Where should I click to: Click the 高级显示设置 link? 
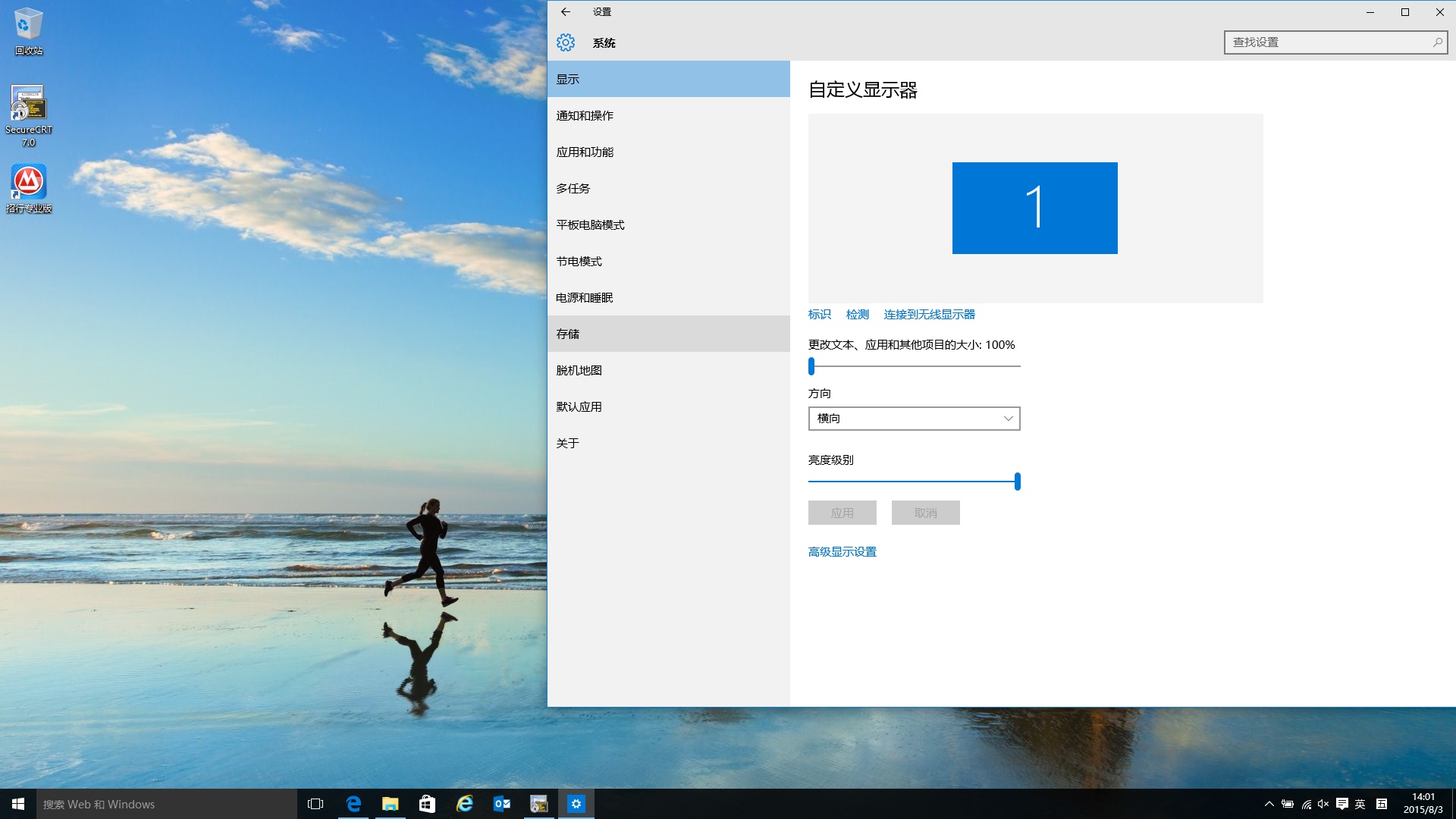pos(842,552)
